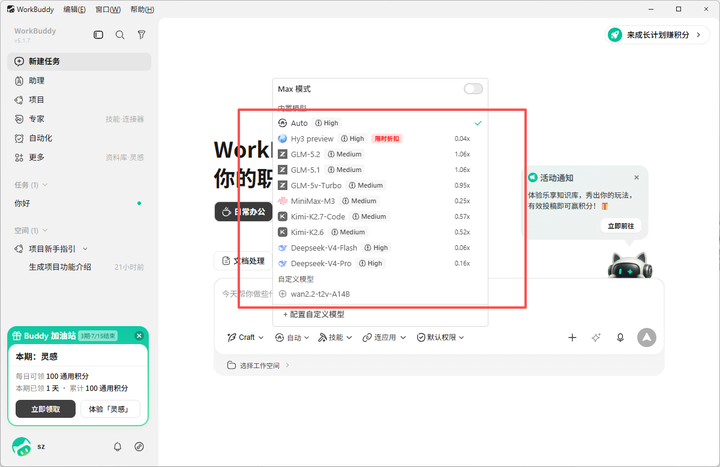Image resolution: width=720 pixels, height=467 pixels.
Task: Expand the 项目新手指引 chevron
Action: point(85,249)
